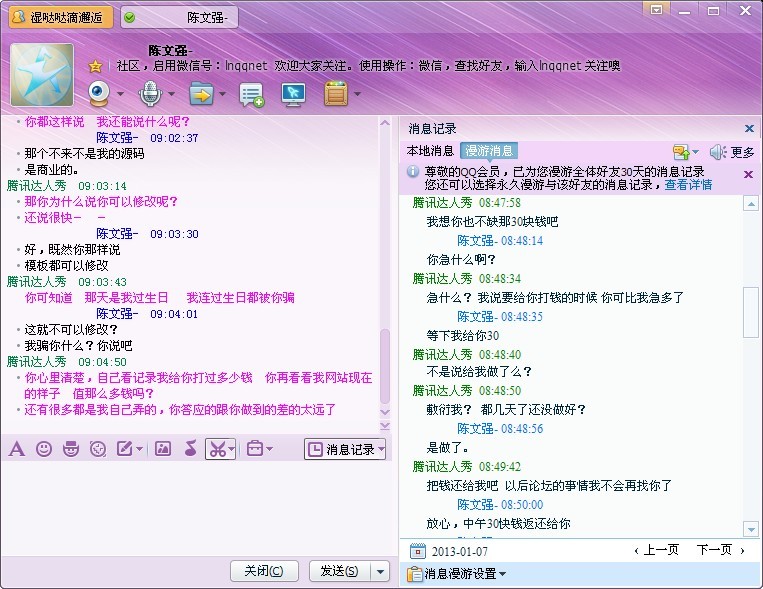
Task: Click history scrollbar up arrow
Action: (x=751, y=204)
